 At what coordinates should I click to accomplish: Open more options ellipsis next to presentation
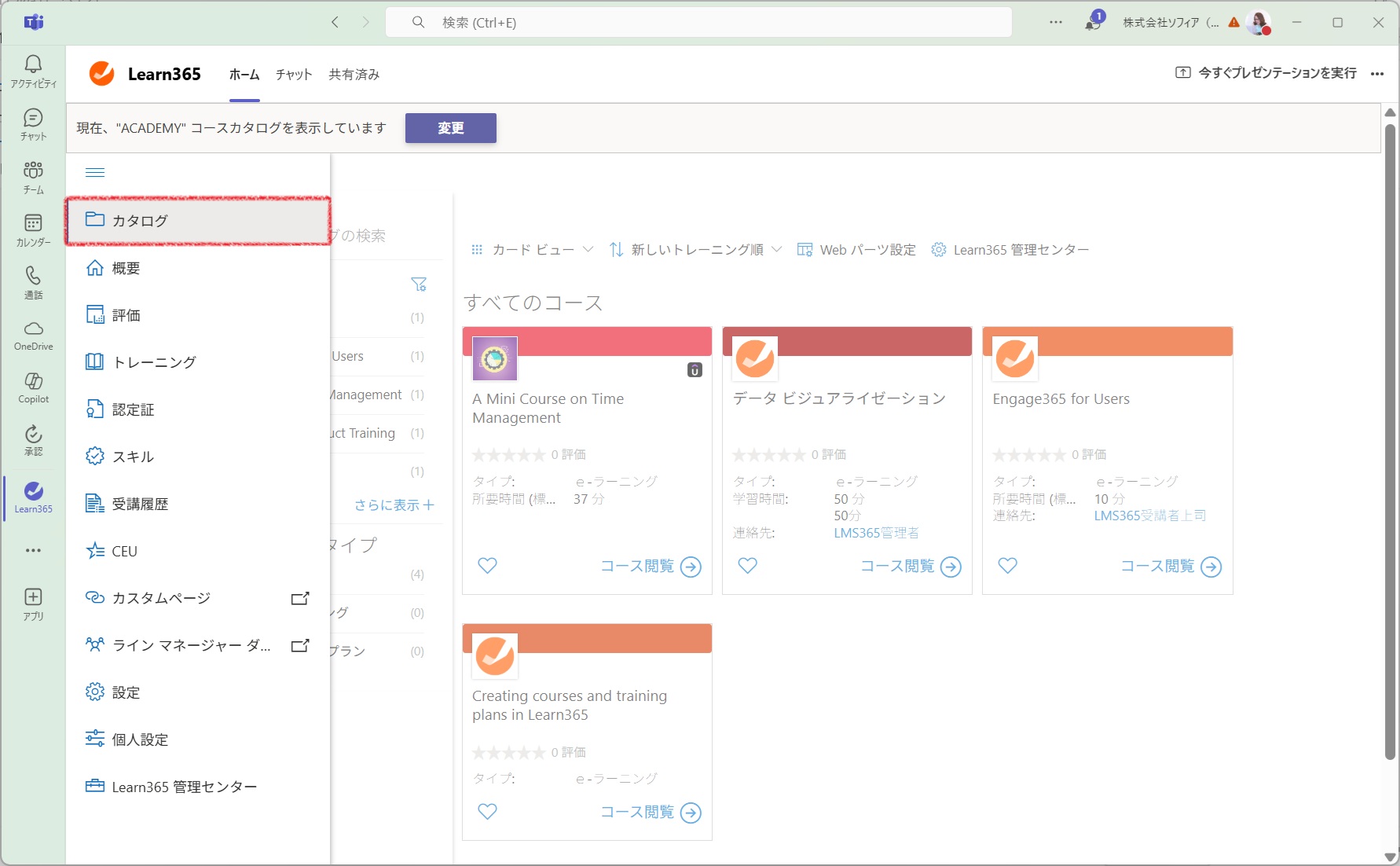pyautogui.click(x=1377, y=74)
